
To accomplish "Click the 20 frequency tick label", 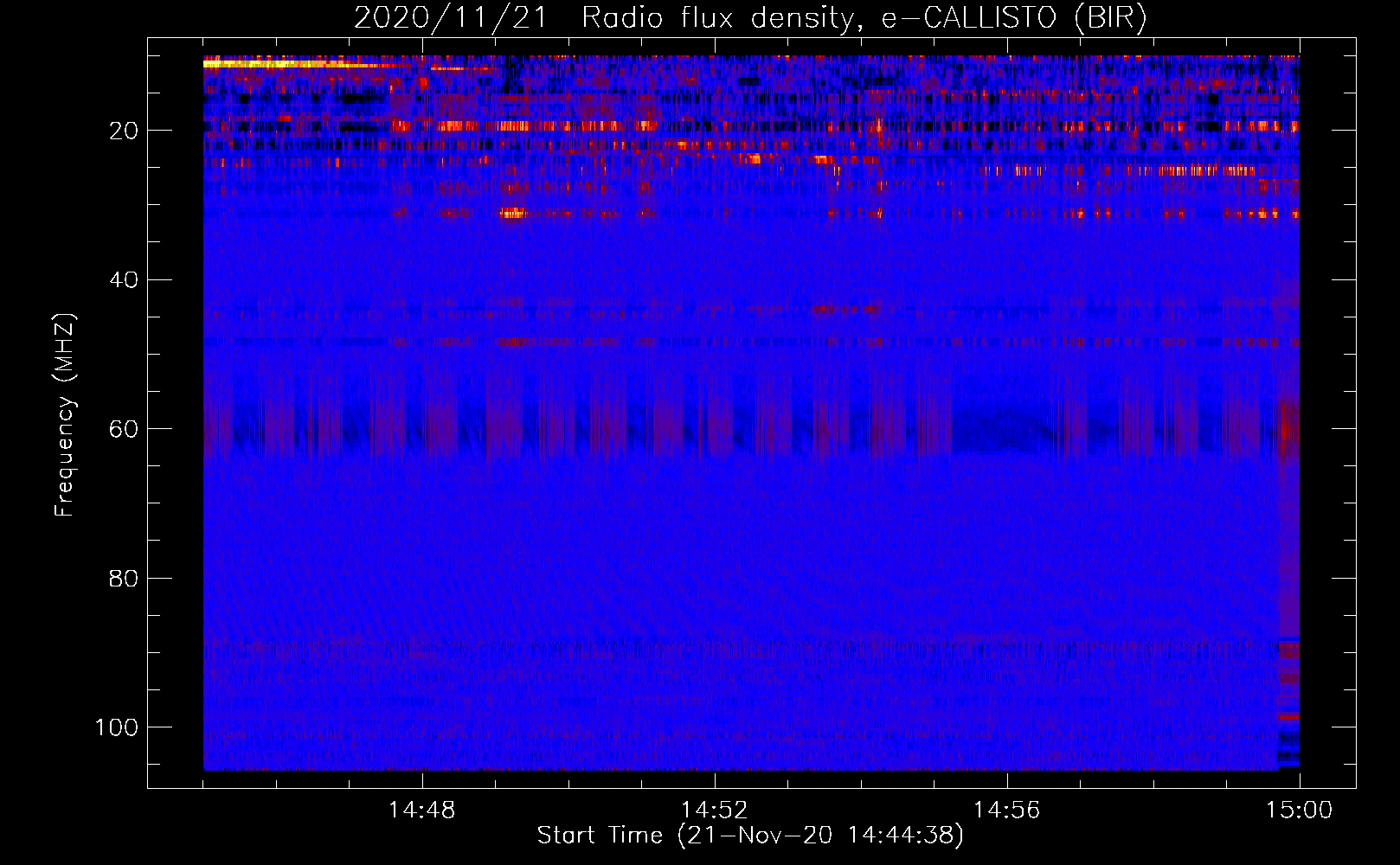I will [x=124, y=131].
